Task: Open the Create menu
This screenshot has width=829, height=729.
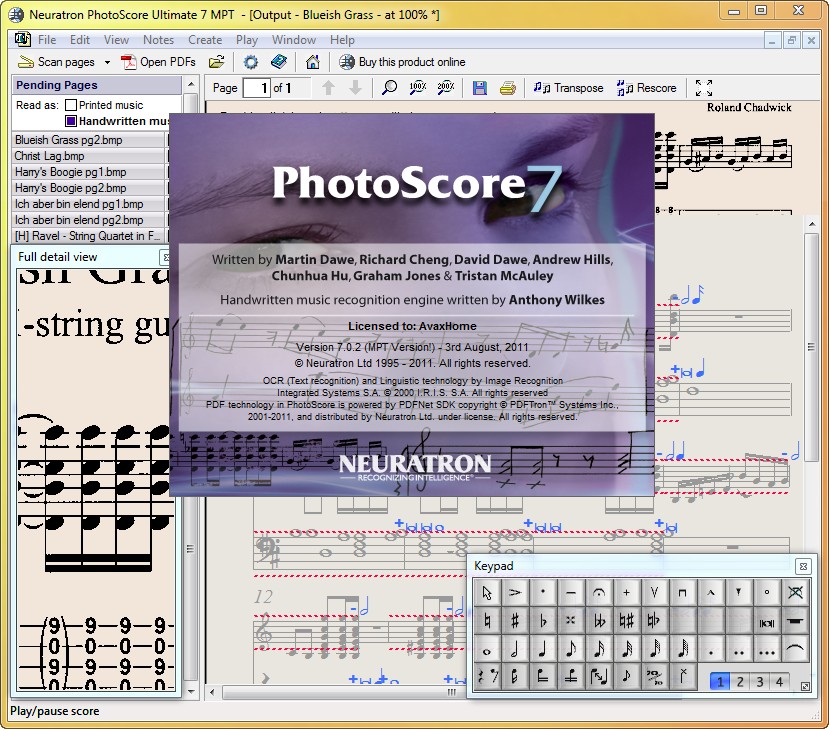Action: (205, 40)
